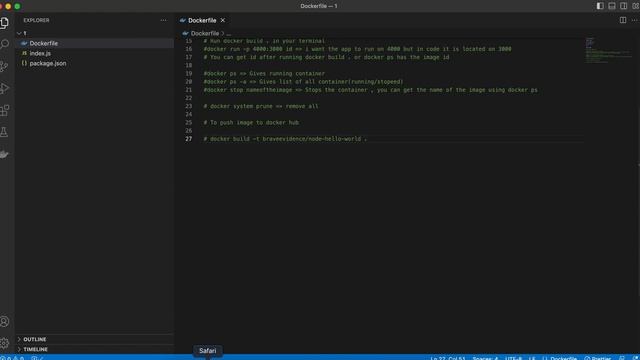640x360 pixels.
Task: Click line 15 "Run docker build ." comment
Action: [x=264, y=41]
